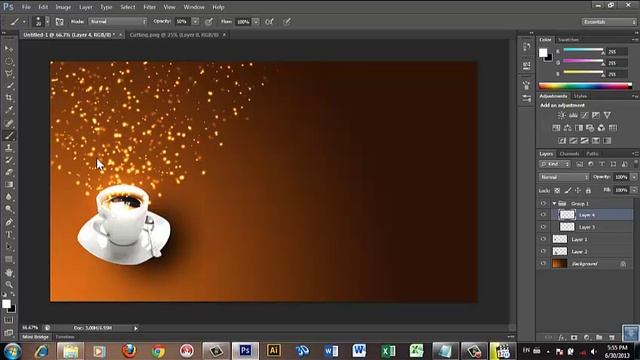
Task: Open the Timeline panel tab
Action: [x=65, y=337]
